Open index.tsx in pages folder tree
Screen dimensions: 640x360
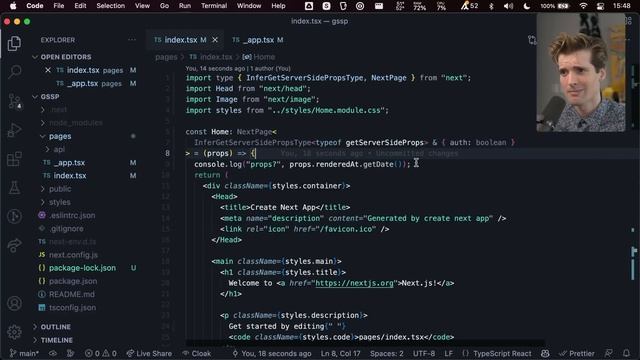point(70,176)
